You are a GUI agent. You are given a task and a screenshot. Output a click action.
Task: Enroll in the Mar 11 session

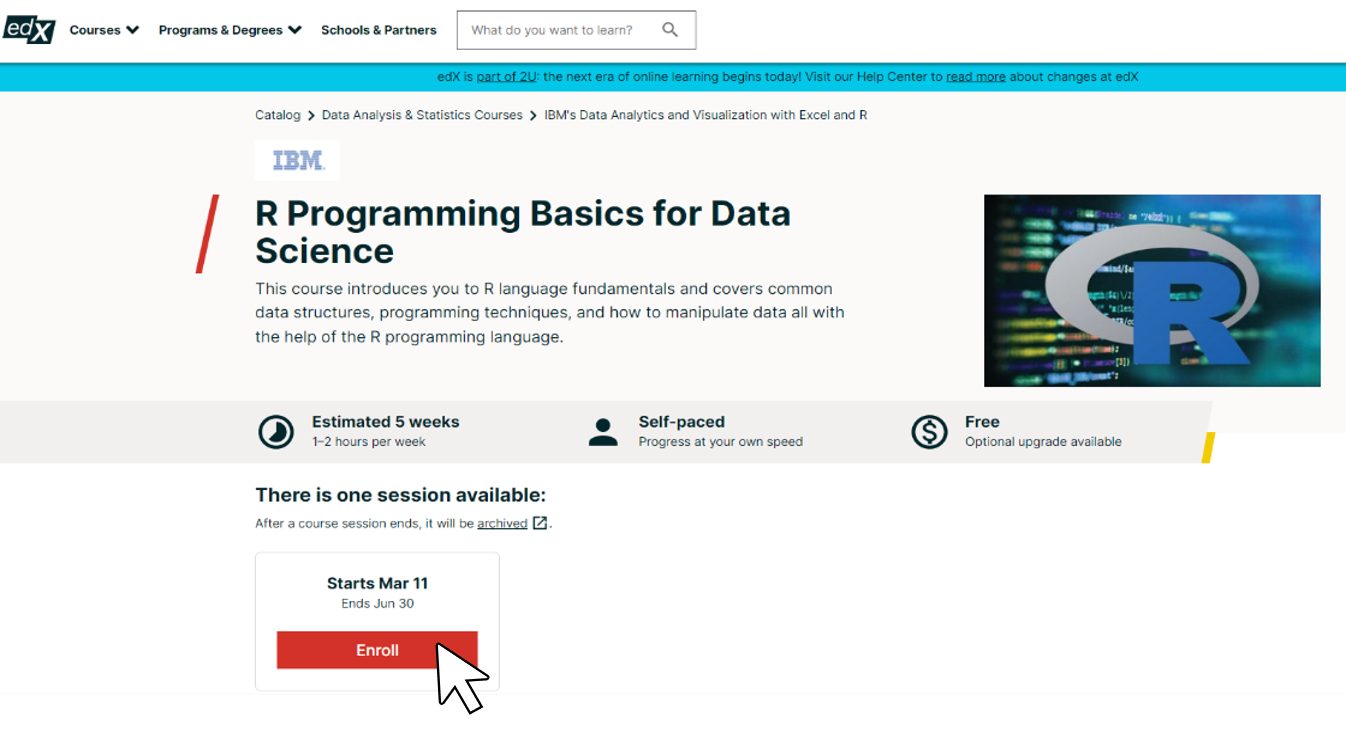click(x=377, y=650)
